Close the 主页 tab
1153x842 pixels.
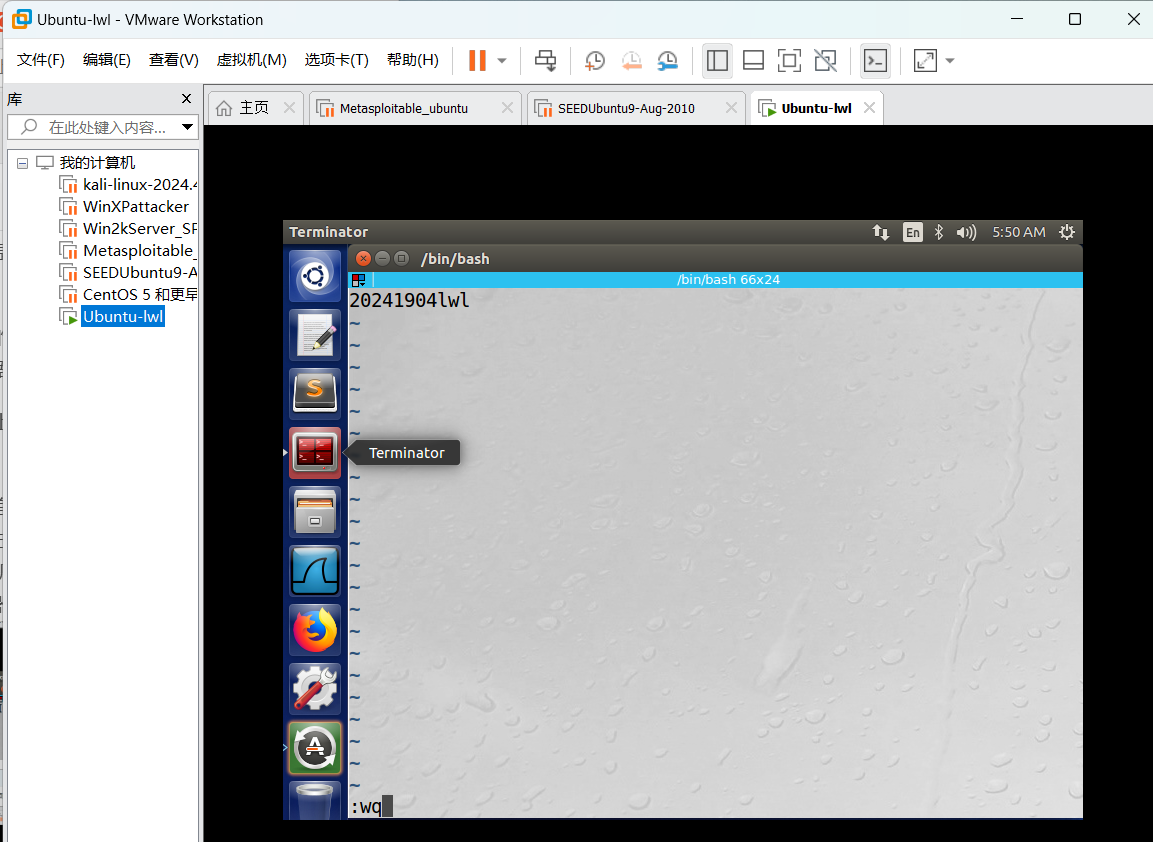point(290,108)
